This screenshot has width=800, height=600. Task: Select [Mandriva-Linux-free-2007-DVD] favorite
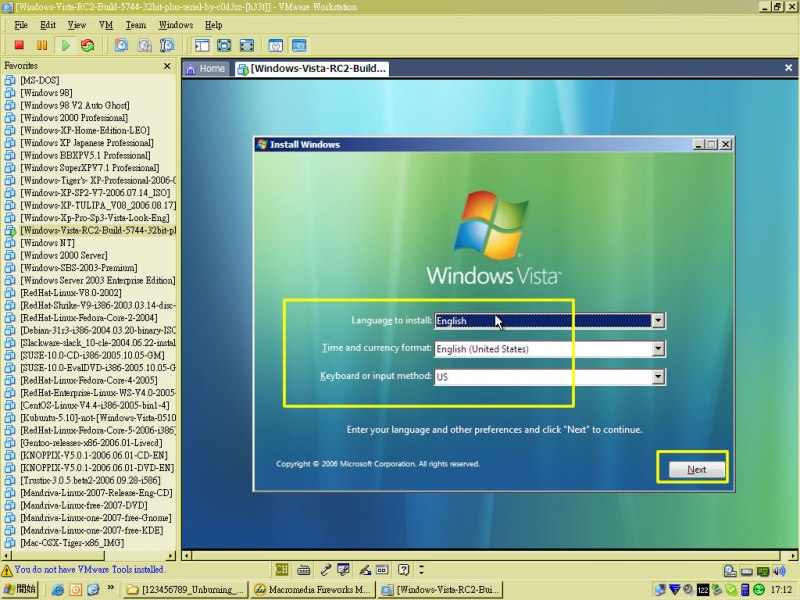pos(84,505)
